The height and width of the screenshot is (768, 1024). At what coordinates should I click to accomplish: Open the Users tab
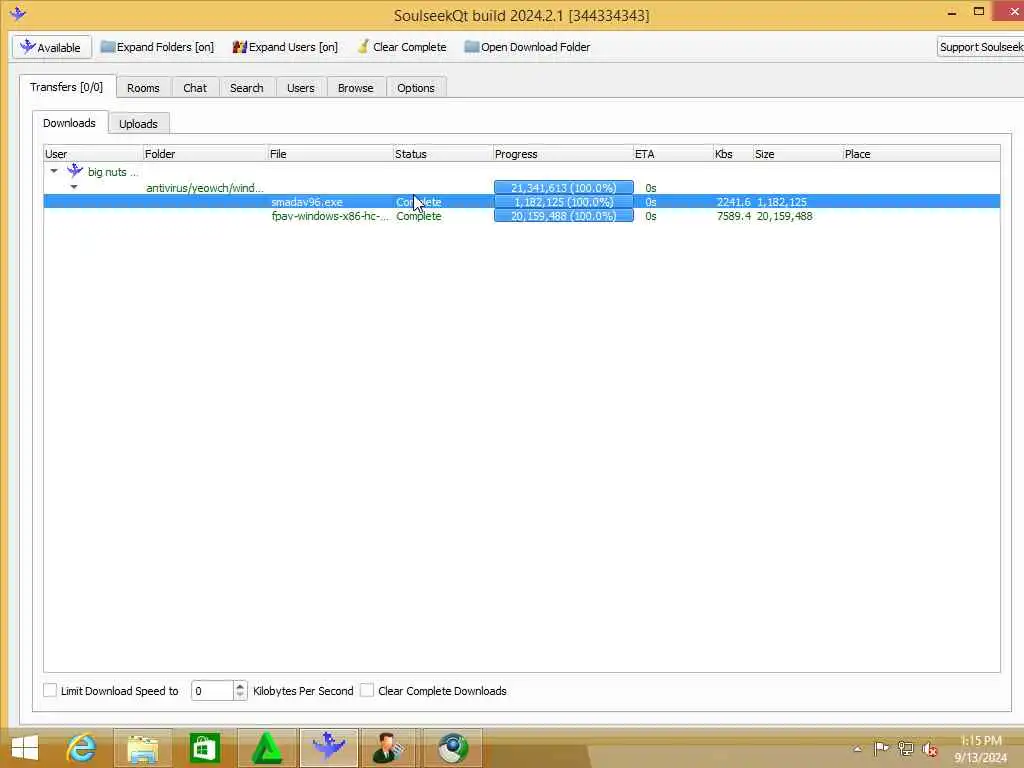click(x=300, y=88)
